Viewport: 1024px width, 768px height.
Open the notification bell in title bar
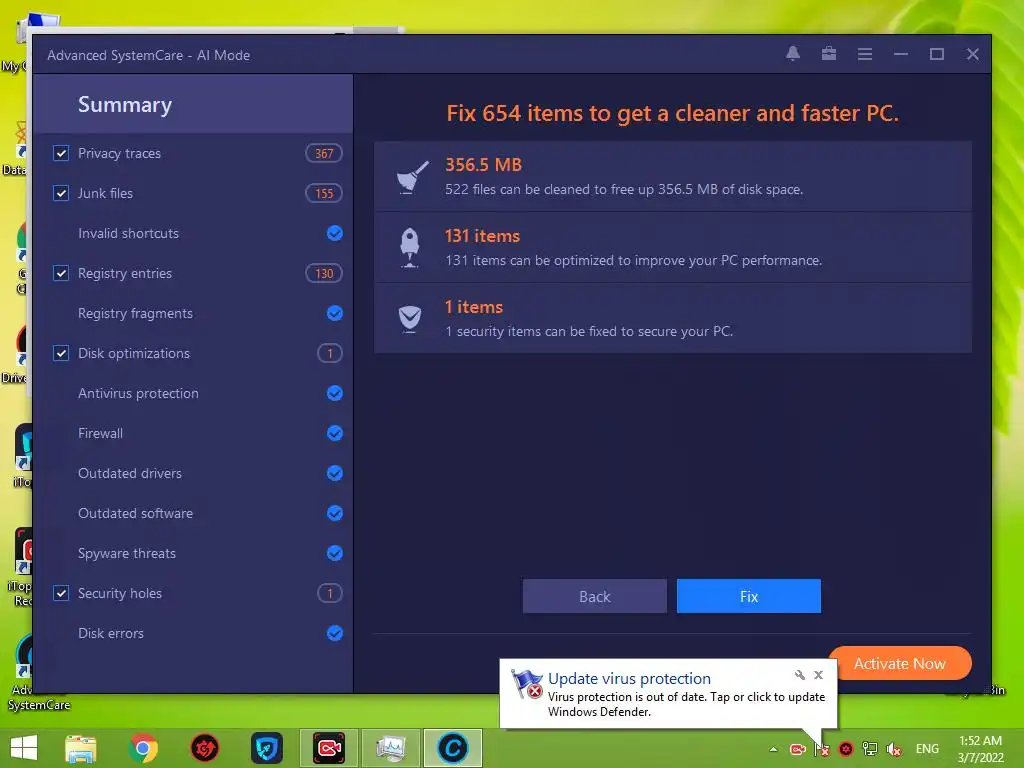click(x=793, y=54)
